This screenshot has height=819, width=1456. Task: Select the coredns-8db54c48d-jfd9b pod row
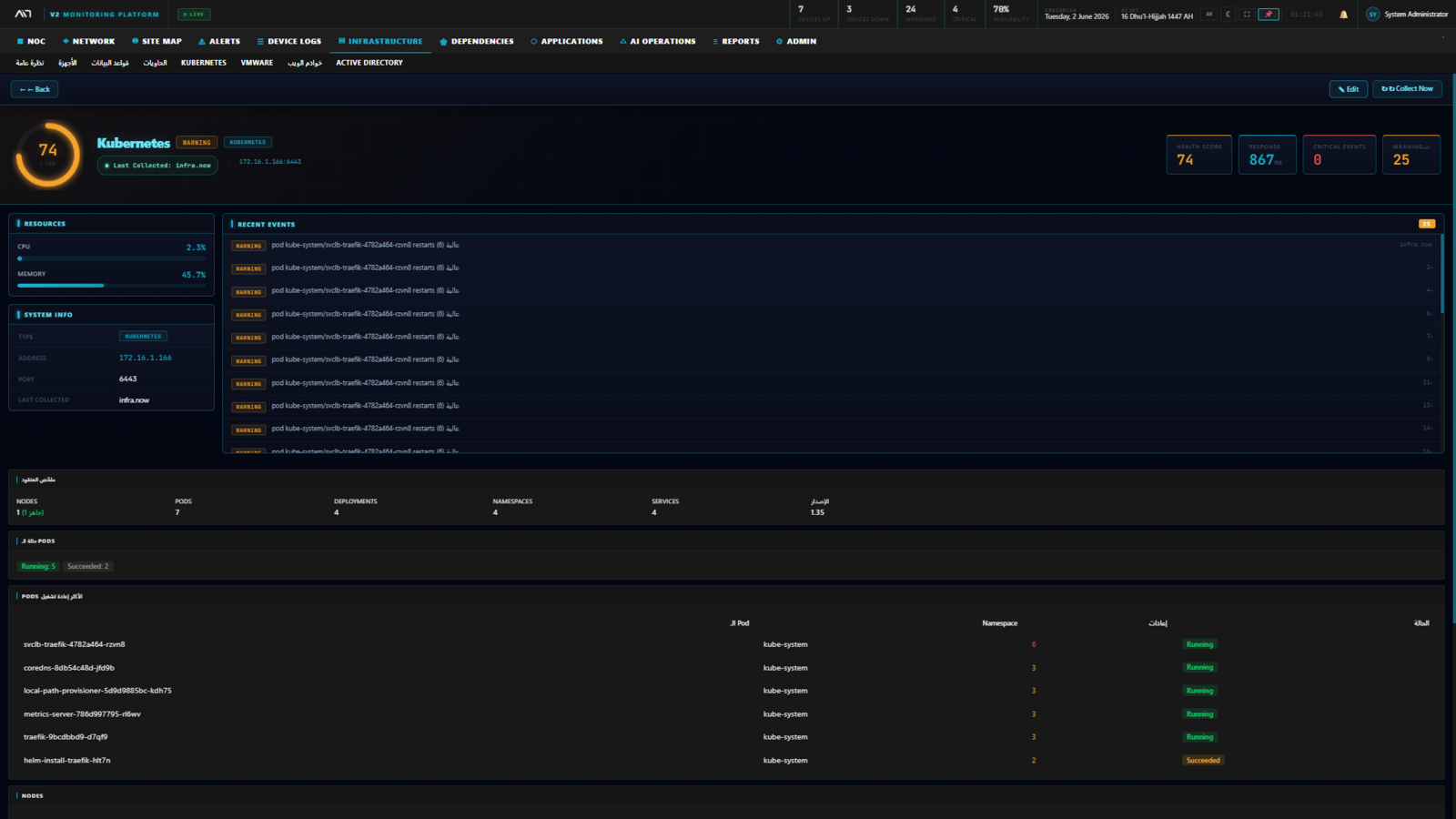[x=726, y=668]
